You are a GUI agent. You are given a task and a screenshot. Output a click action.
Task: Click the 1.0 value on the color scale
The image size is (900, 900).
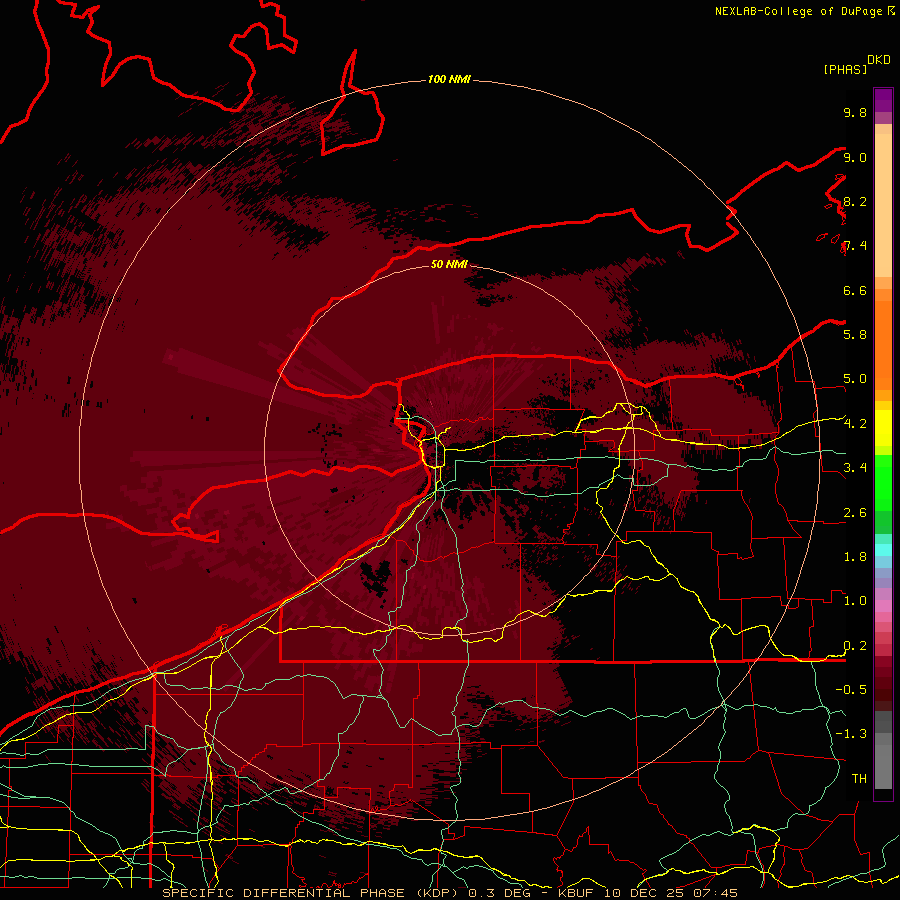(855, 601)
